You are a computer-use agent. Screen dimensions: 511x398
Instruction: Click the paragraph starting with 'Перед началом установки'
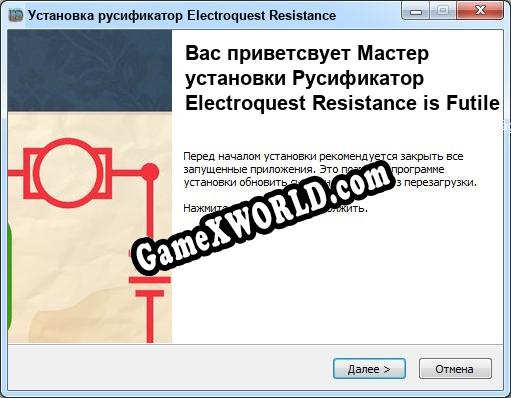pos(330,169)
